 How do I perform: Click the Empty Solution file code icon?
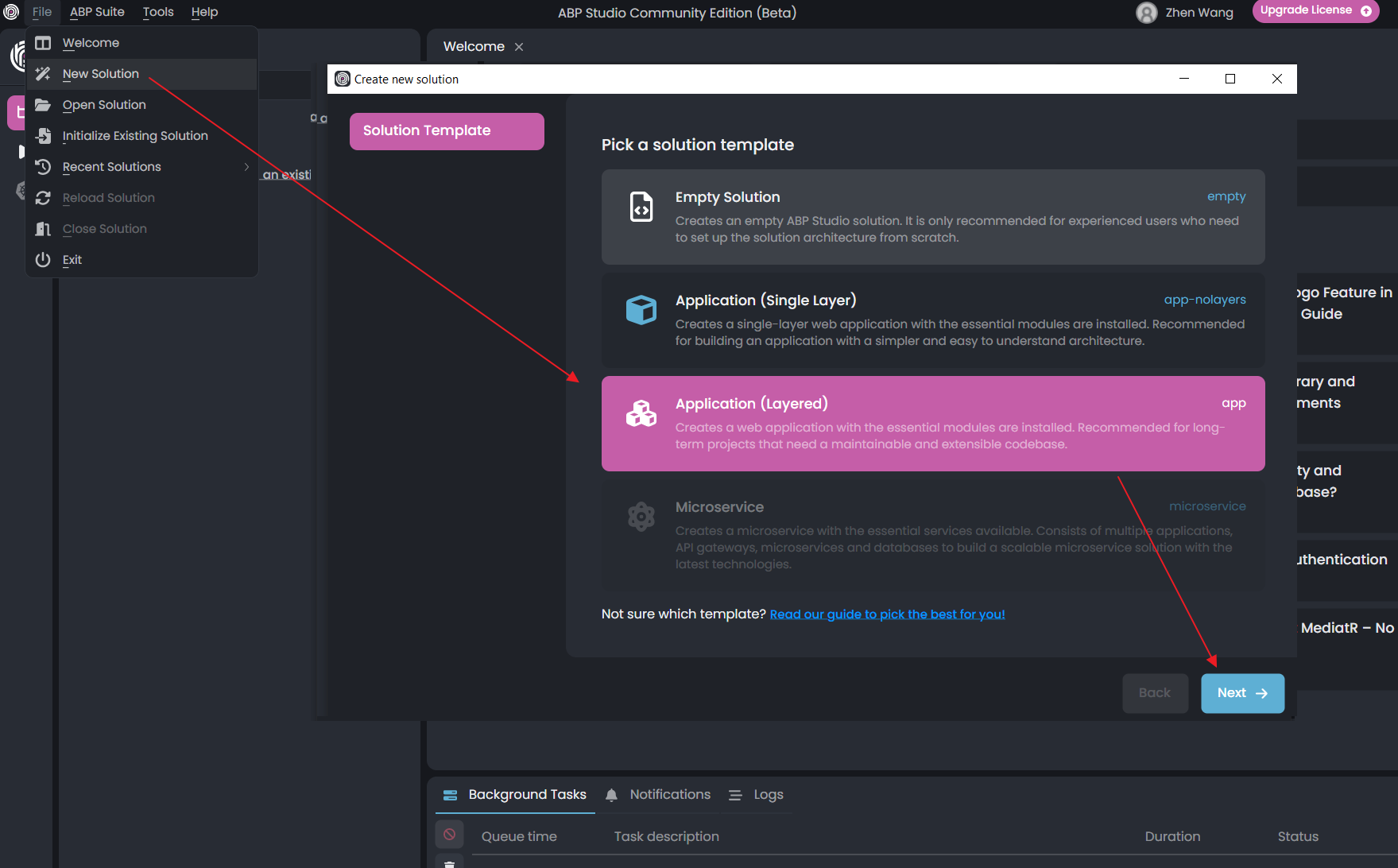click(641, 207)
